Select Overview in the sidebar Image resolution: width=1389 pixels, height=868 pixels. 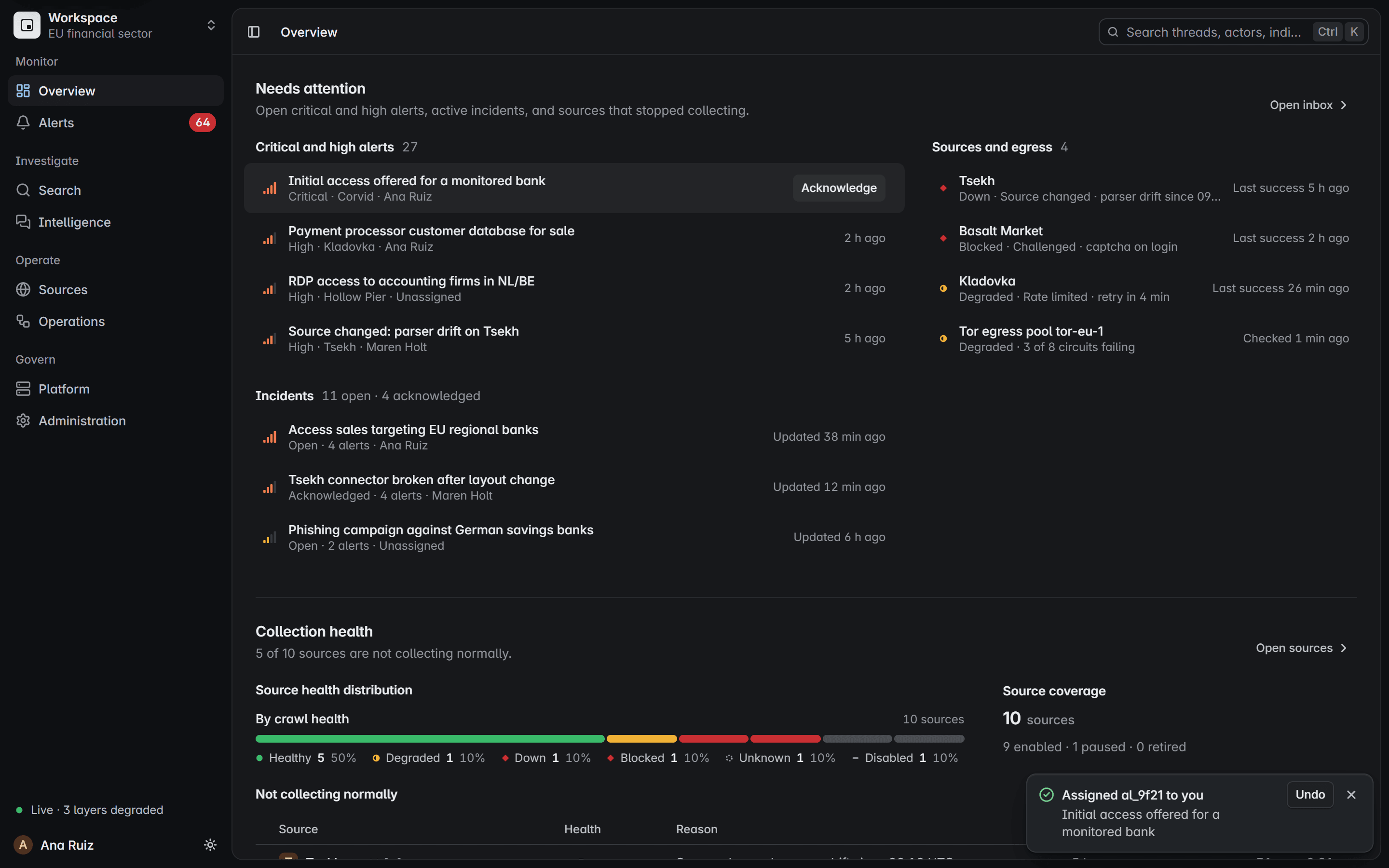(x=115, y=91)
